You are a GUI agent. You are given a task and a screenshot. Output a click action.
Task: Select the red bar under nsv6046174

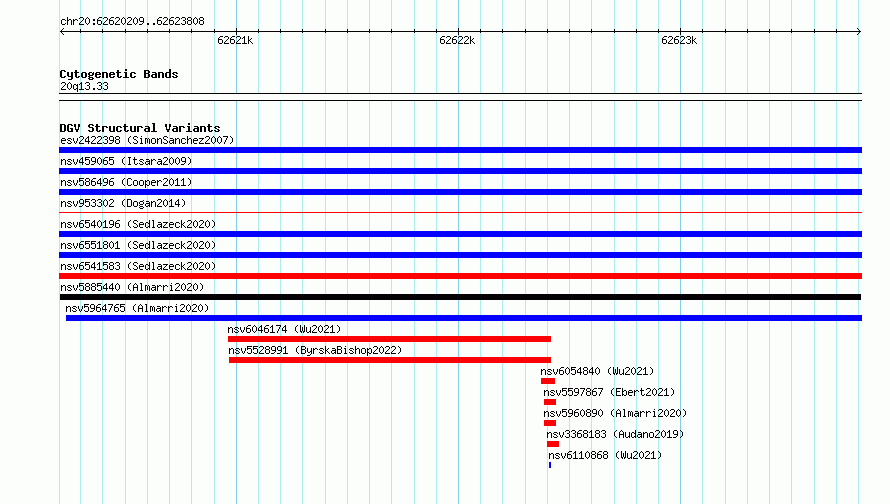389,339
